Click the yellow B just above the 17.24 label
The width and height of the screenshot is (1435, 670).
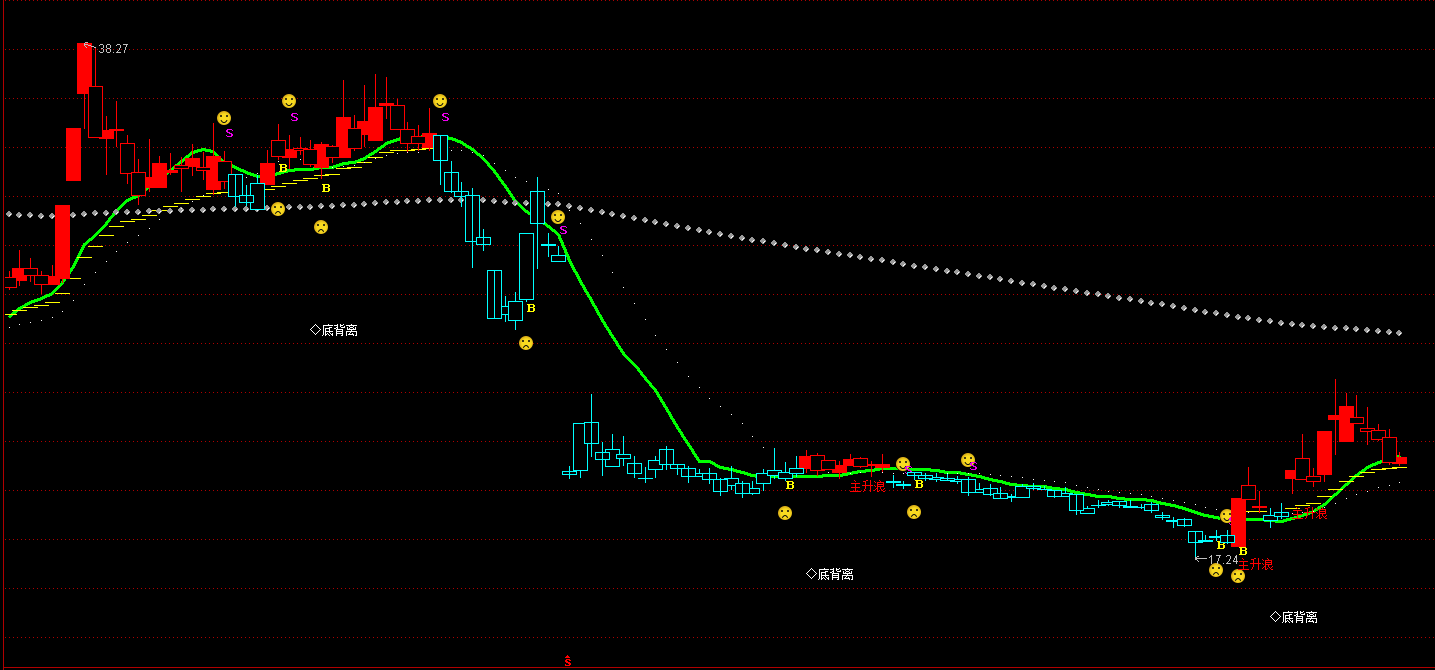[x=1220, y=546]
